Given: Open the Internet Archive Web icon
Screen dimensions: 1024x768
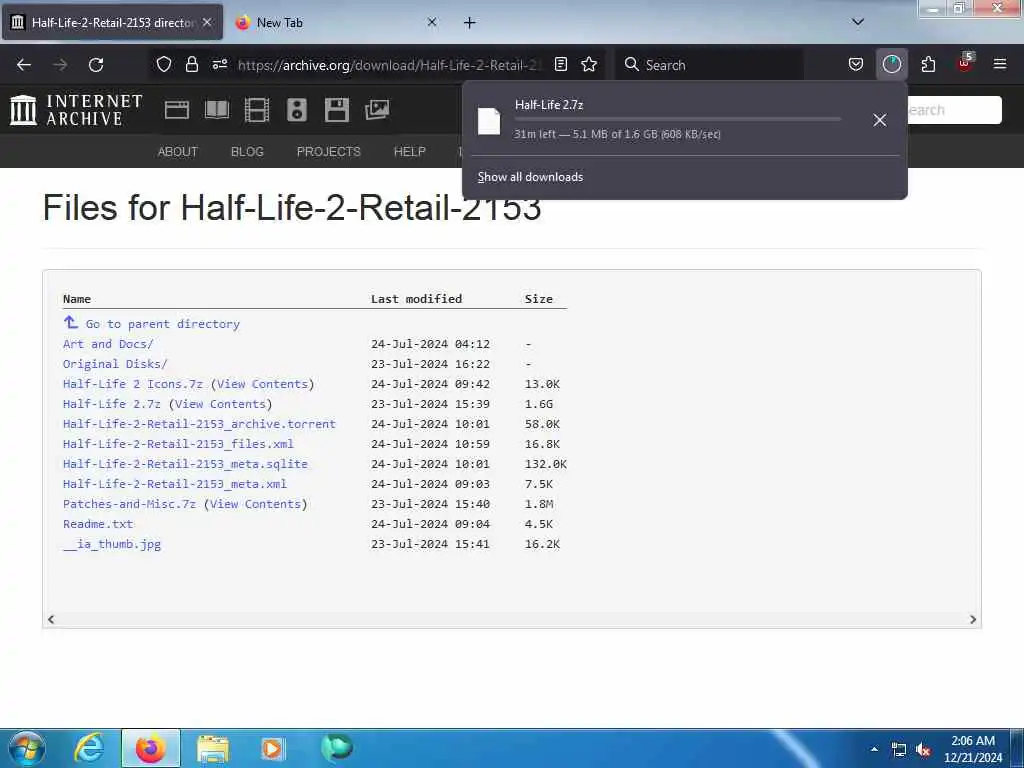Looking at the screenshot, I should (176, 110).
